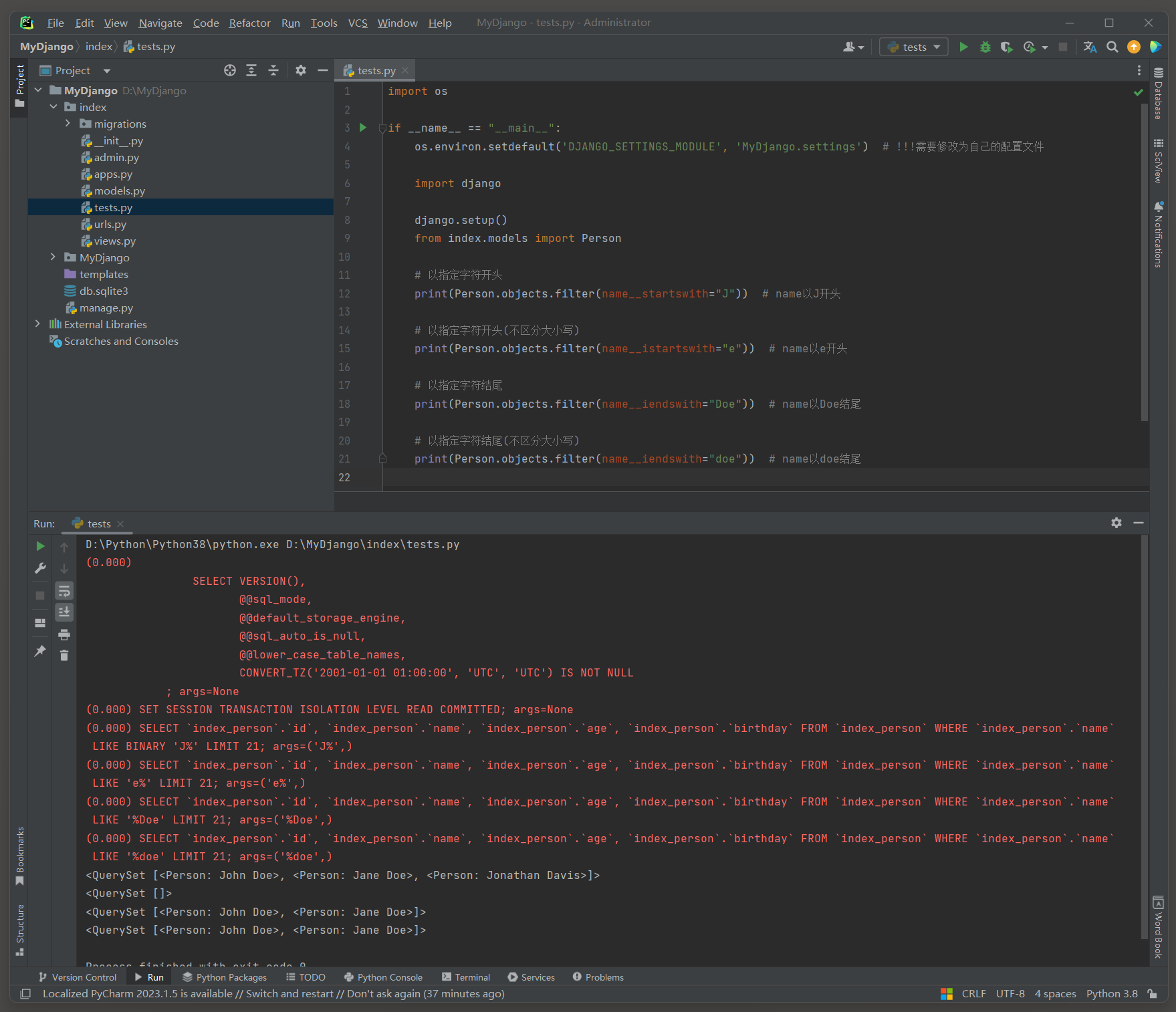Minimize the Run tool window
The image size is (1176, 1012).
pyautogui.click(x=1139, y=523)
